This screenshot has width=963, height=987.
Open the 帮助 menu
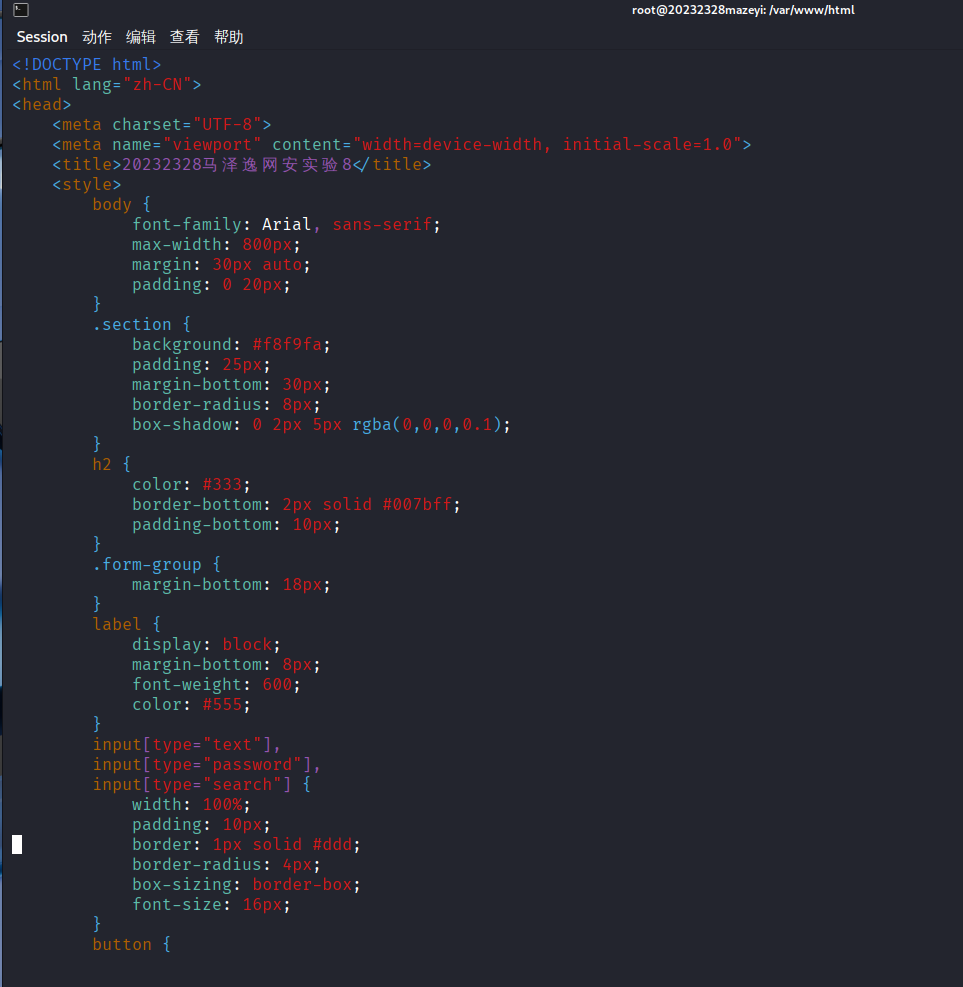click(228, 37)
